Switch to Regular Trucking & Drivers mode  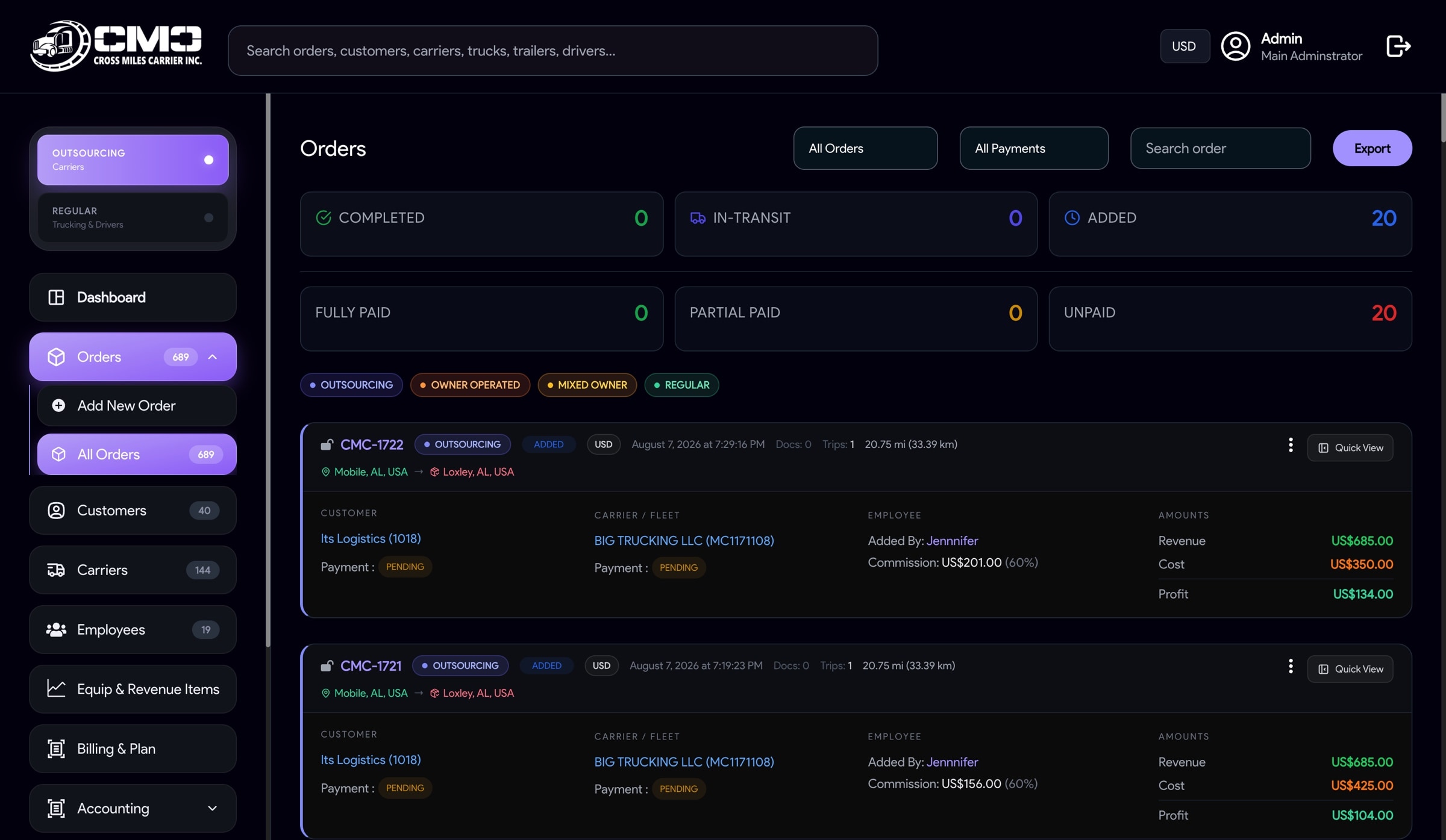tap(133, 217)
